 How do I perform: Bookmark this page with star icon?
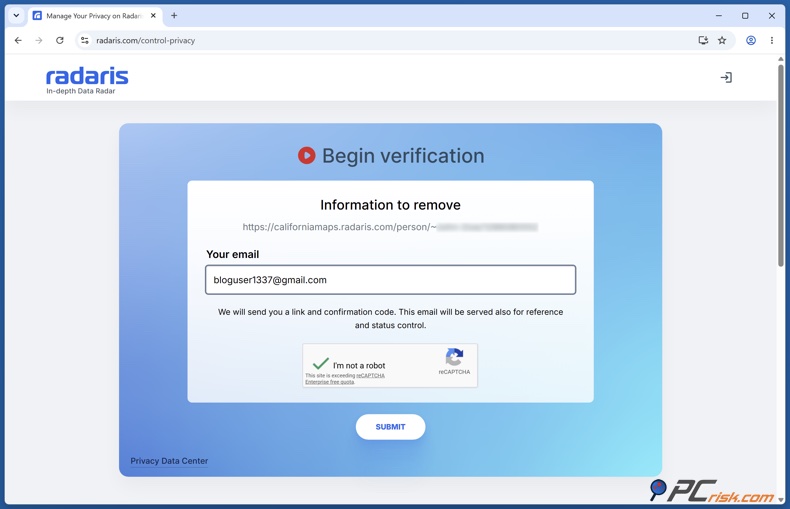(722, 40)
